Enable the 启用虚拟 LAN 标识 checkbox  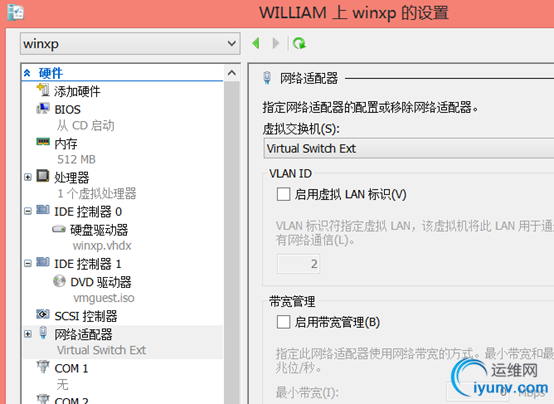(283, 194)
